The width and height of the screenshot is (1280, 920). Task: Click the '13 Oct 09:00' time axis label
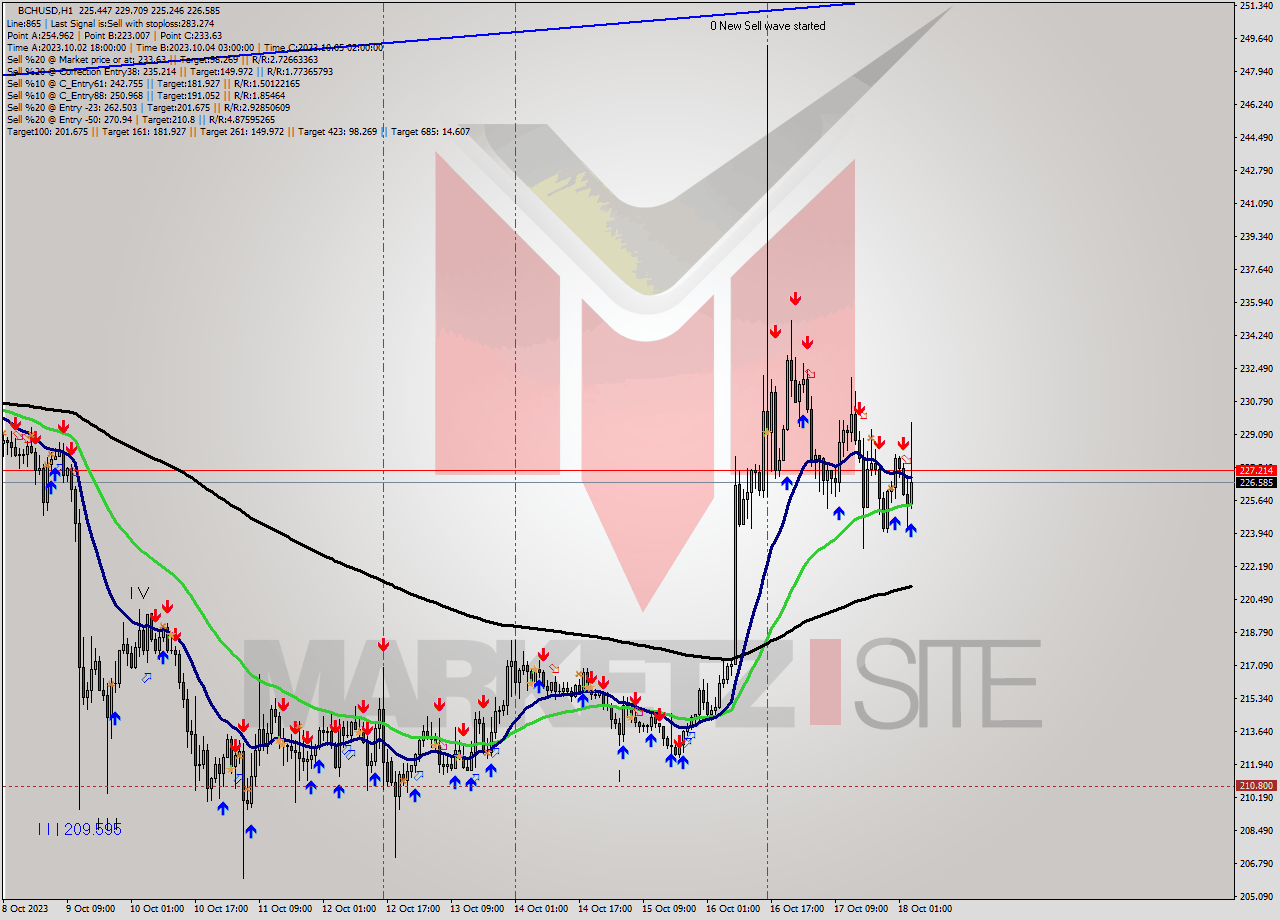coord(476,910)
